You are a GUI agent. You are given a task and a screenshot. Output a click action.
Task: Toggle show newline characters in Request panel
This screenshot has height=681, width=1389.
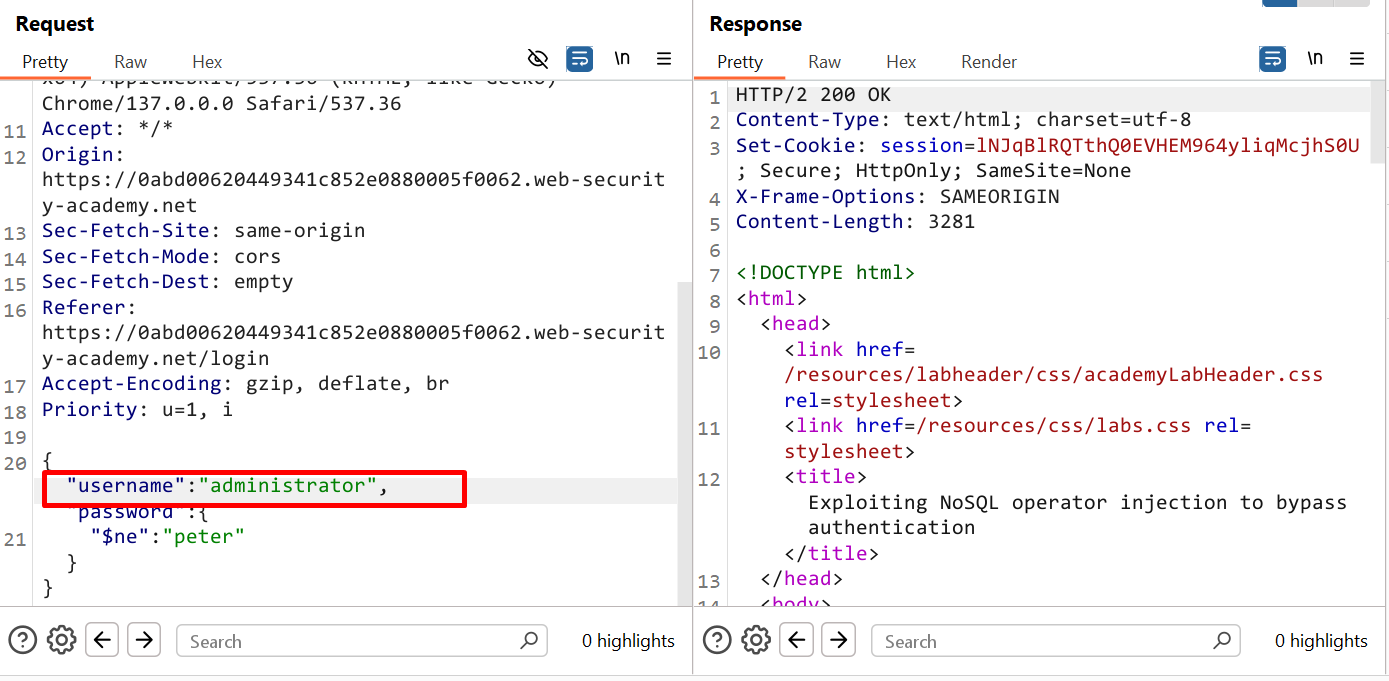[622, 59]
